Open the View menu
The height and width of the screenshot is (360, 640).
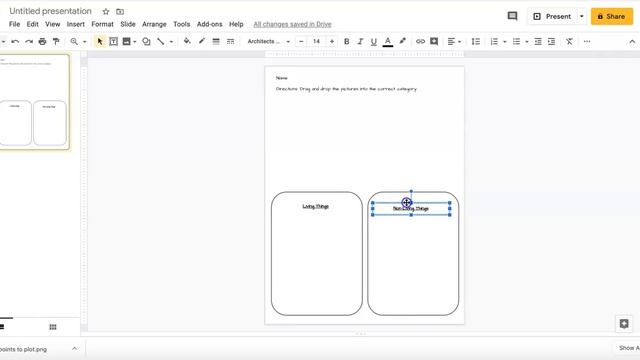(53, 24)
